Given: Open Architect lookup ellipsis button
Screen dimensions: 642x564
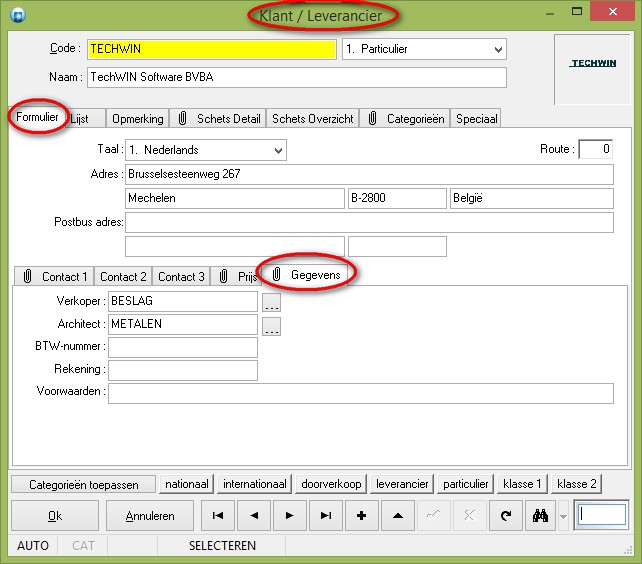Looking at the screenshot, I should tap(271, 326).
